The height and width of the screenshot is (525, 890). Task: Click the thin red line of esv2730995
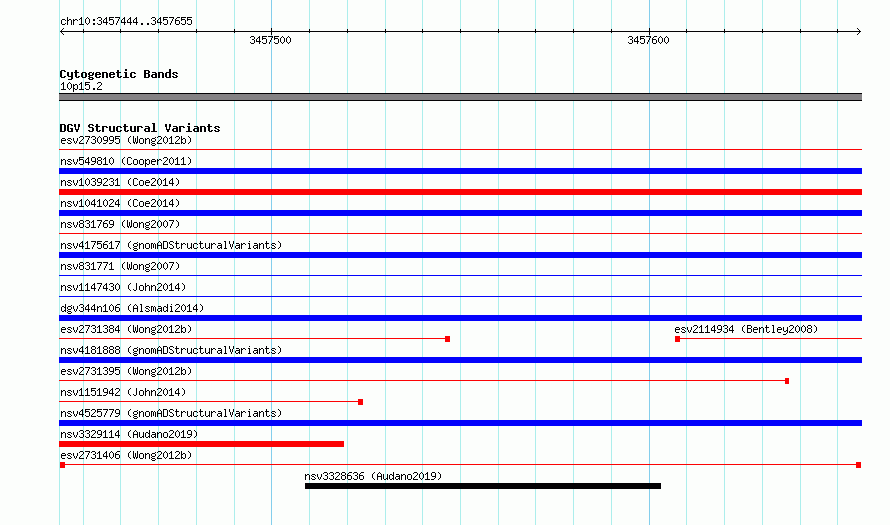[x=460, y=150]
